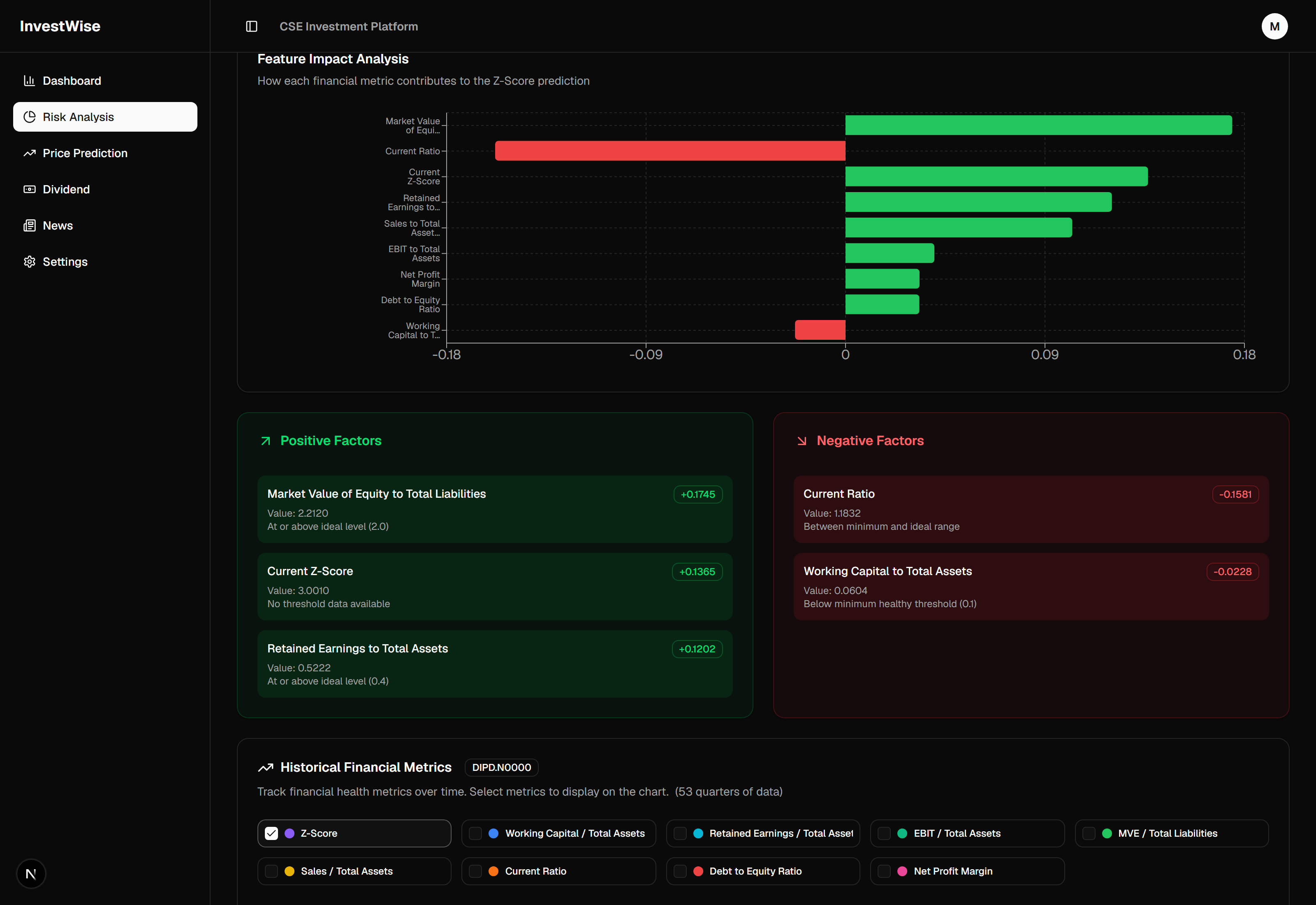This screenshot has height=905, width=1316.
Task: Click the Settings gear icon
Action: [x=30, y=261]
